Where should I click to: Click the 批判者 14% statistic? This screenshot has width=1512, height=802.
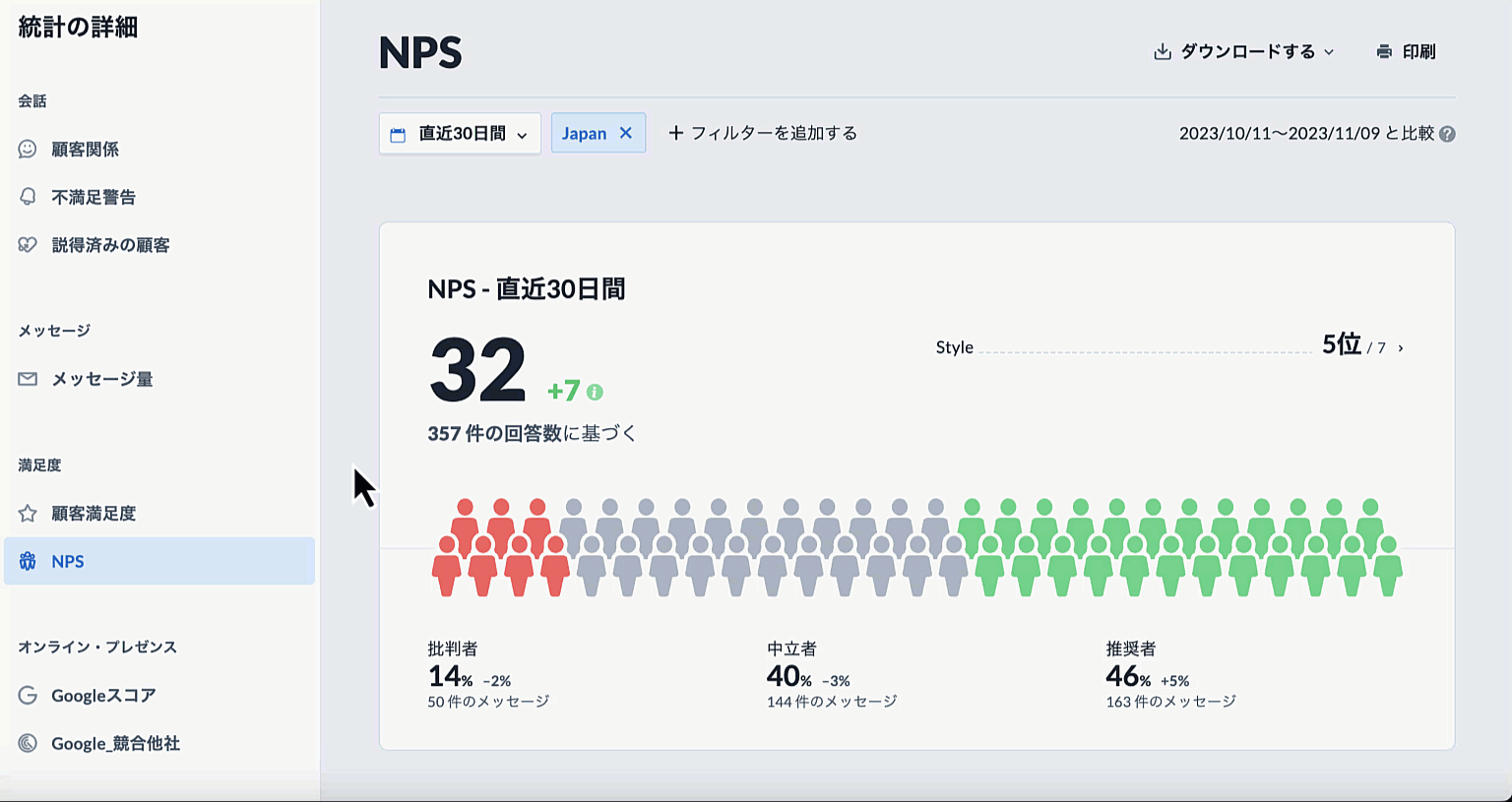488,675
